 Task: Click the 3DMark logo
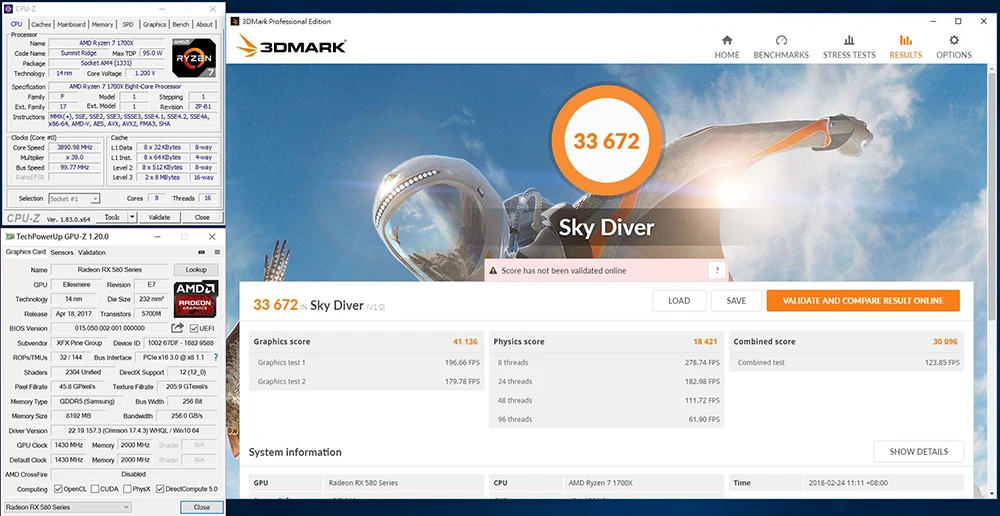291,46
